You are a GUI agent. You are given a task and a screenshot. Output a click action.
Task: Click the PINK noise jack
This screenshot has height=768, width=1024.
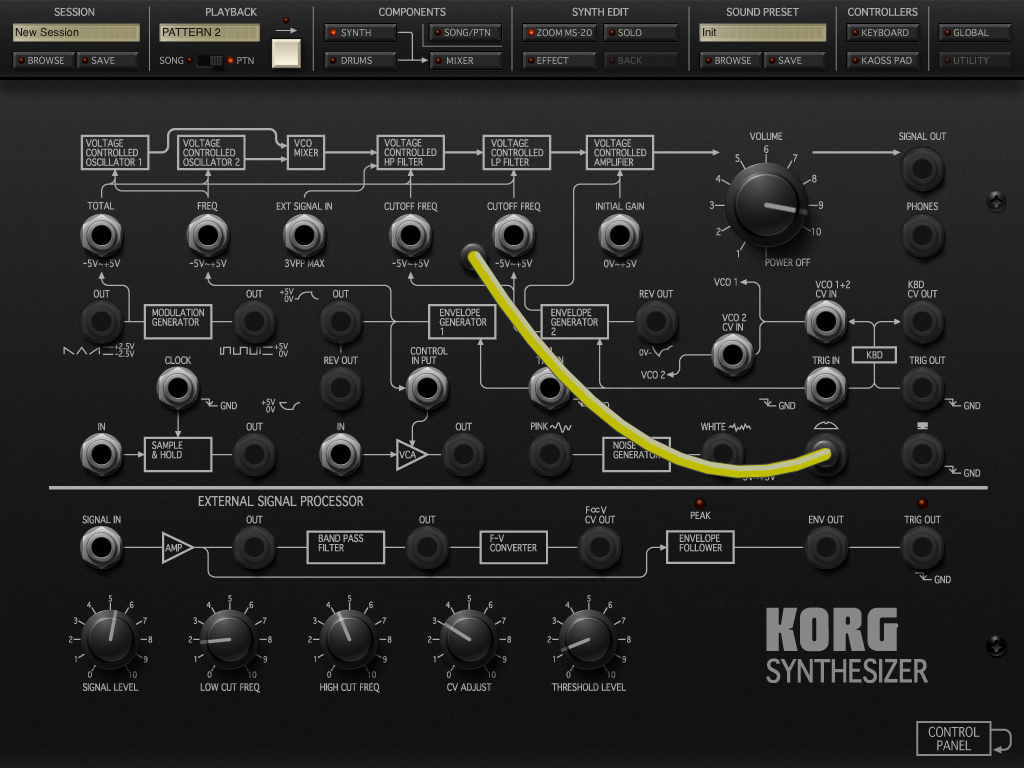pyautogui.click(x=550, y=455)
